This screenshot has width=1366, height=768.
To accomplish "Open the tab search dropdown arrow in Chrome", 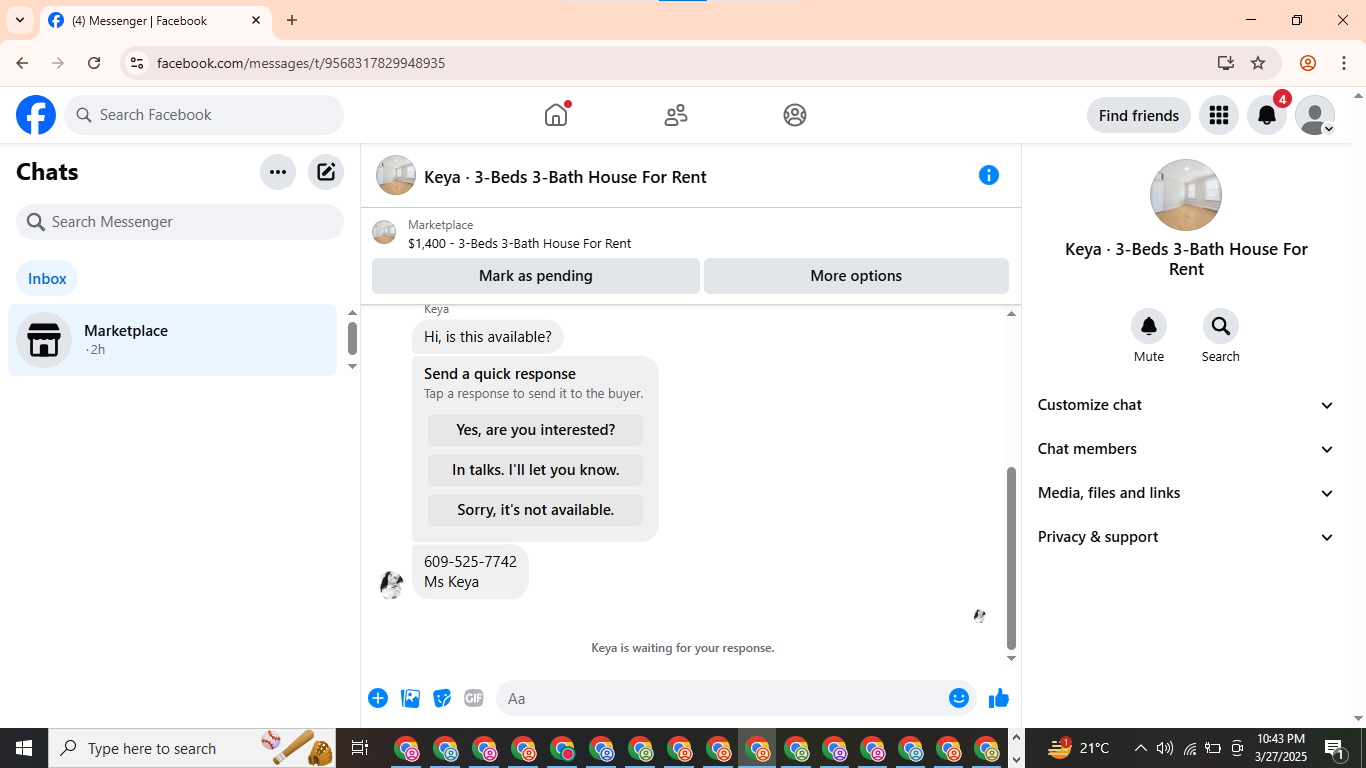I will (x=19, y=20).
